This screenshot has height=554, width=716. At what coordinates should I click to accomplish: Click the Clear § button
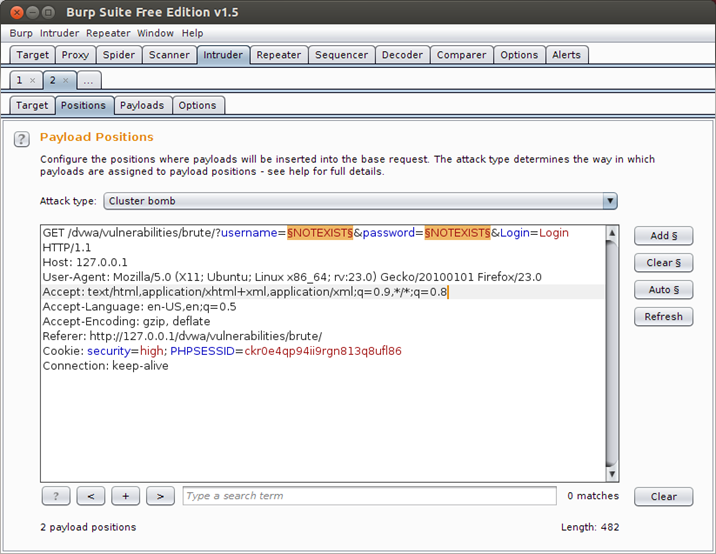click(x=663, y=263)
